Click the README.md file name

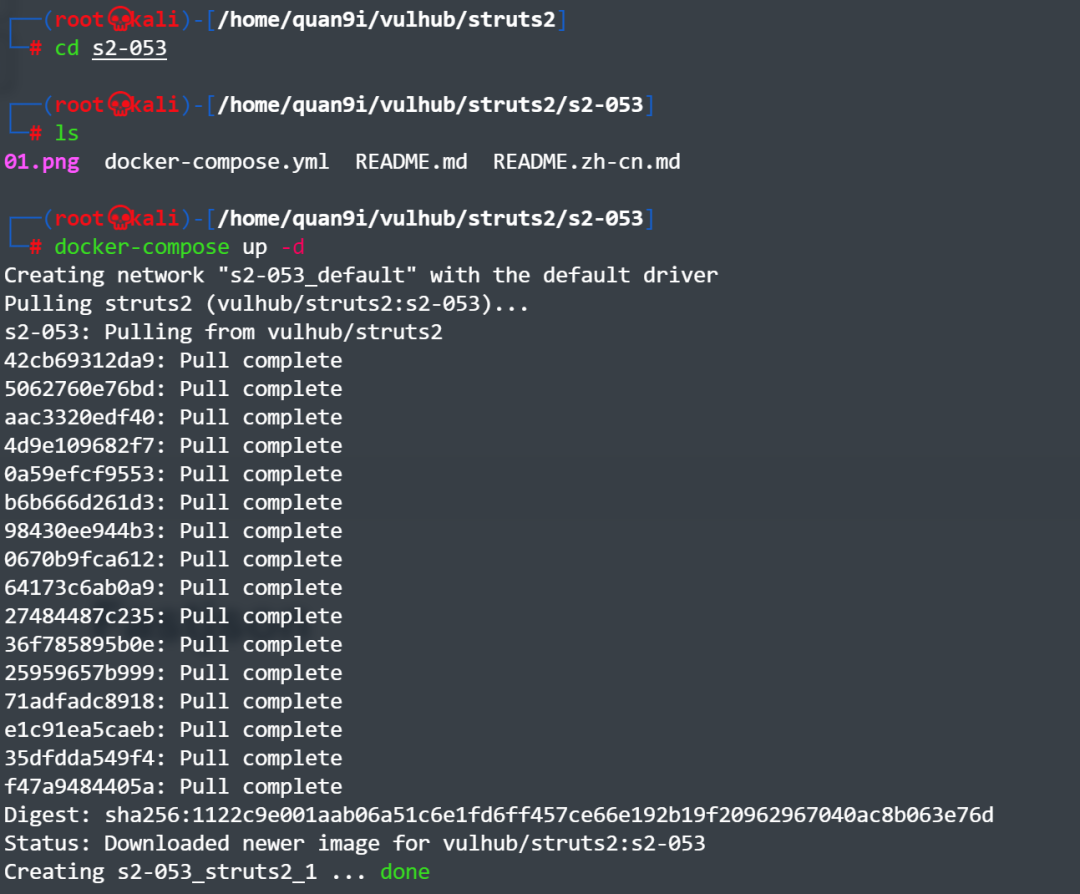pos(411,162)
